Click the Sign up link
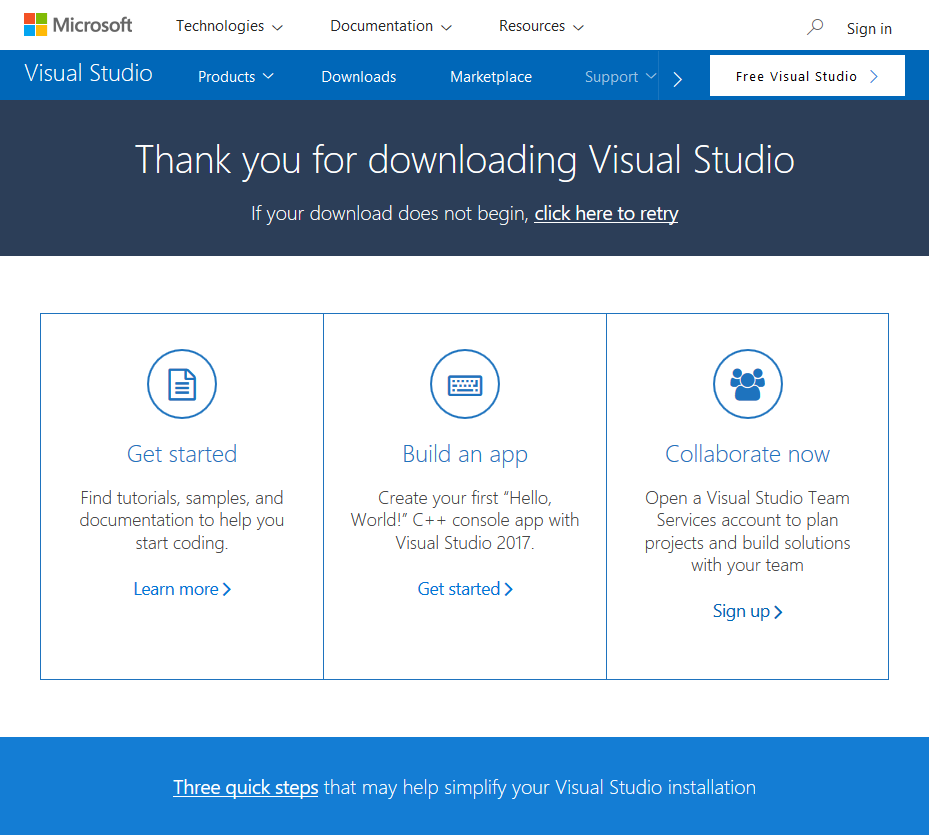 (x=748, y=612)
